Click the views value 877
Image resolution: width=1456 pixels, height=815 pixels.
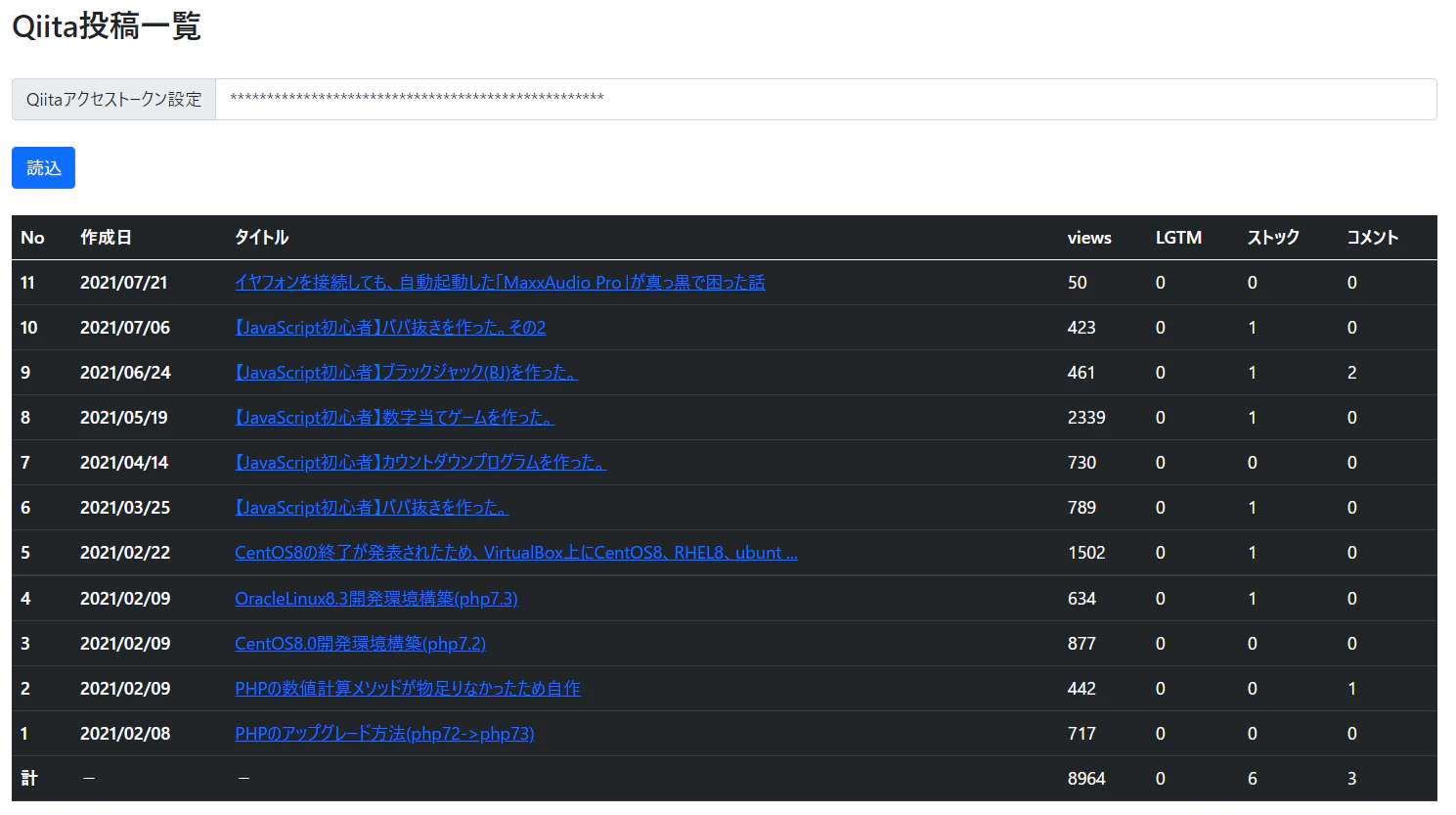[x=1081, y=644]
